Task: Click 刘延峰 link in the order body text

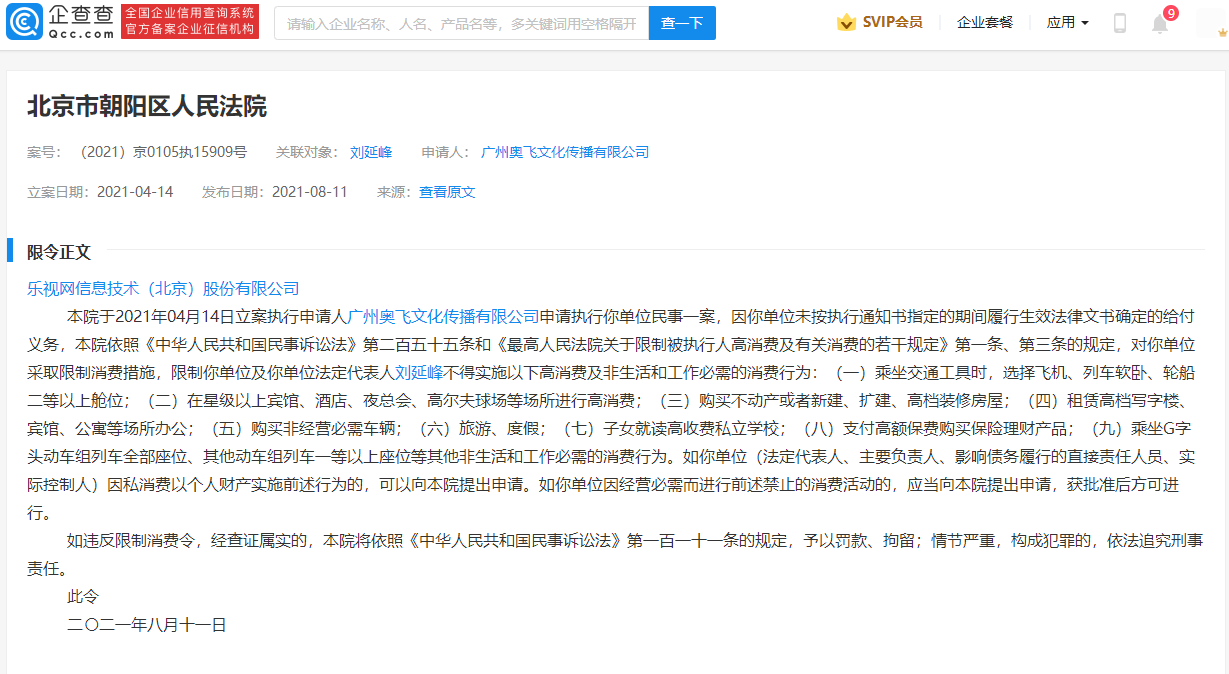Action: (x=419, y=372)
